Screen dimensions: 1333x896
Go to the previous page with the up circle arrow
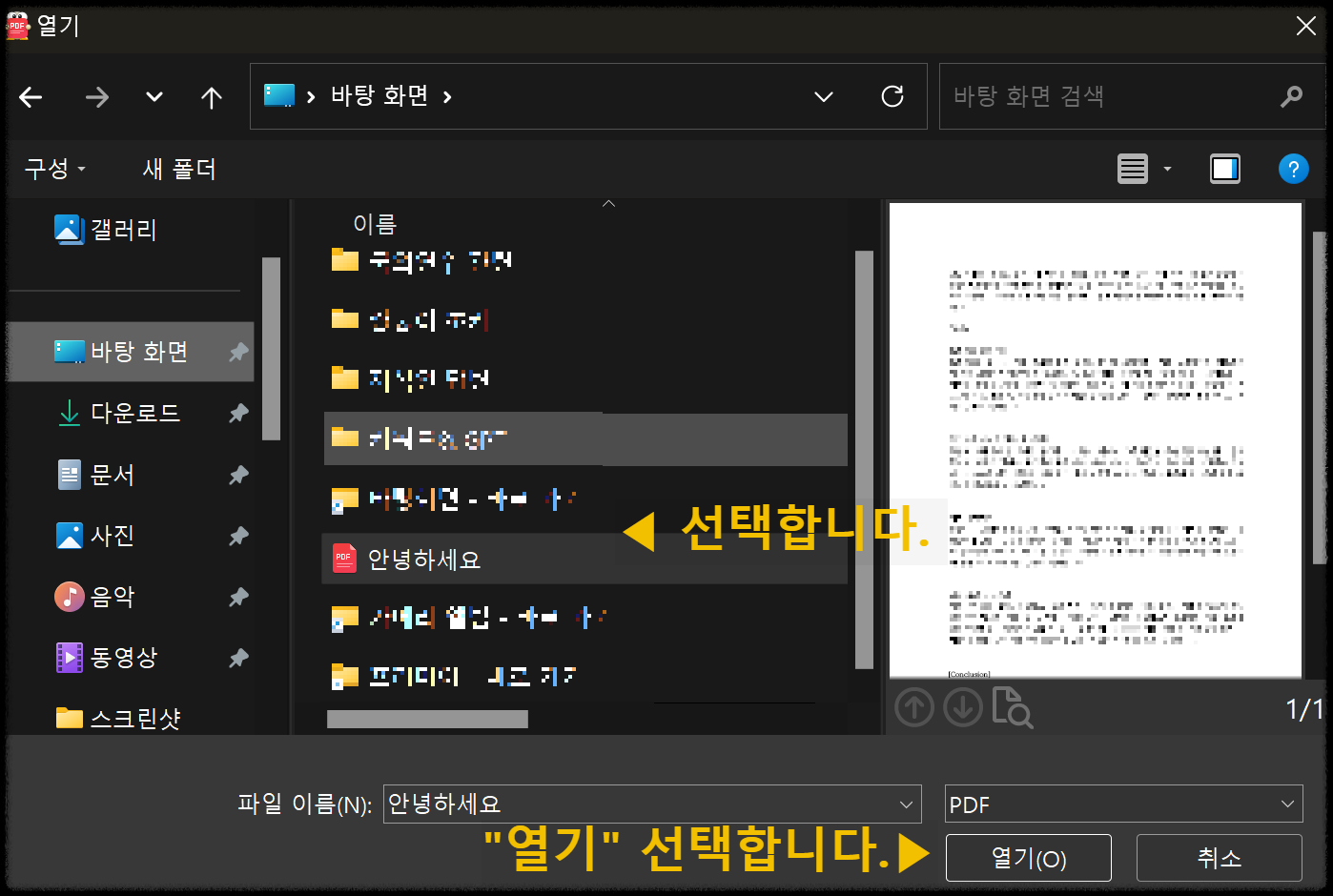[913, 708]
